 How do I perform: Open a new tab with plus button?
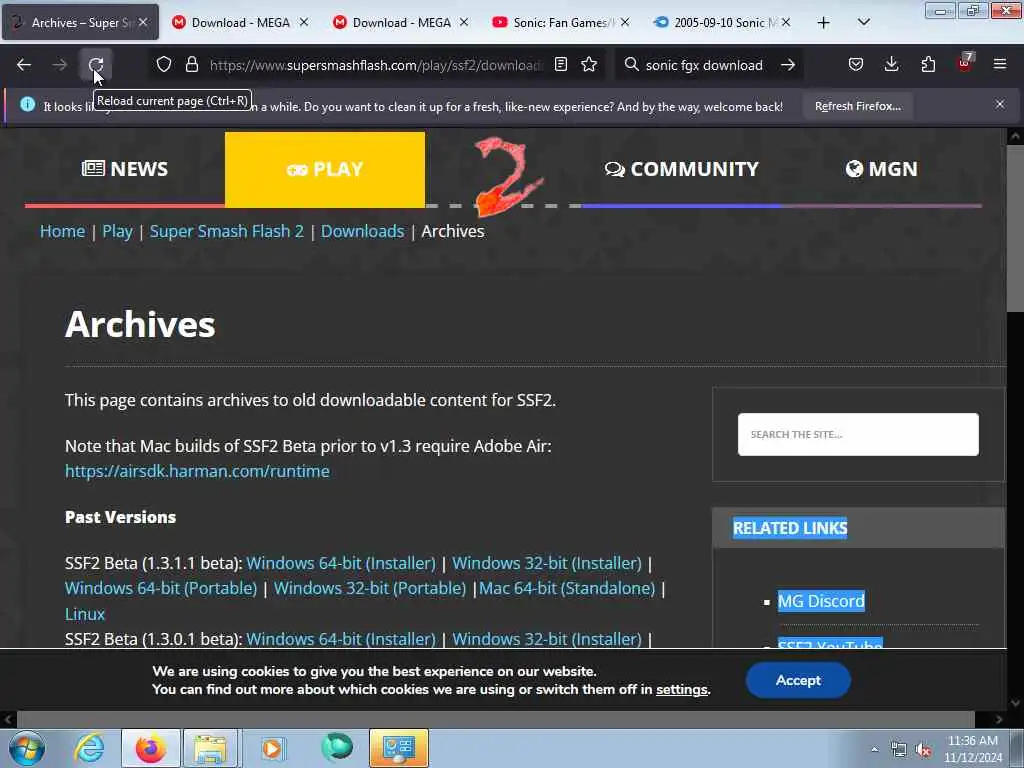click(824, 23)
